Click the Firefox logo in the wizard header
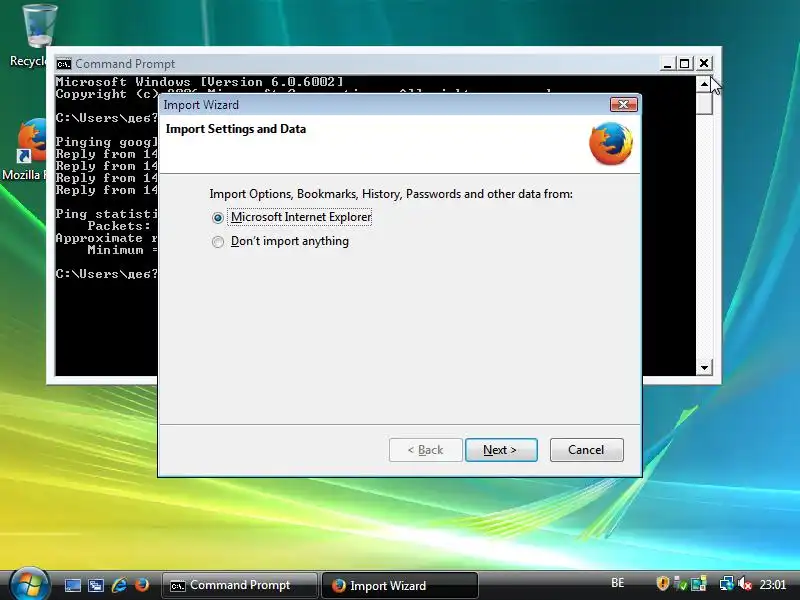Viewport: 800px width, 600px height. pos(611,143)
